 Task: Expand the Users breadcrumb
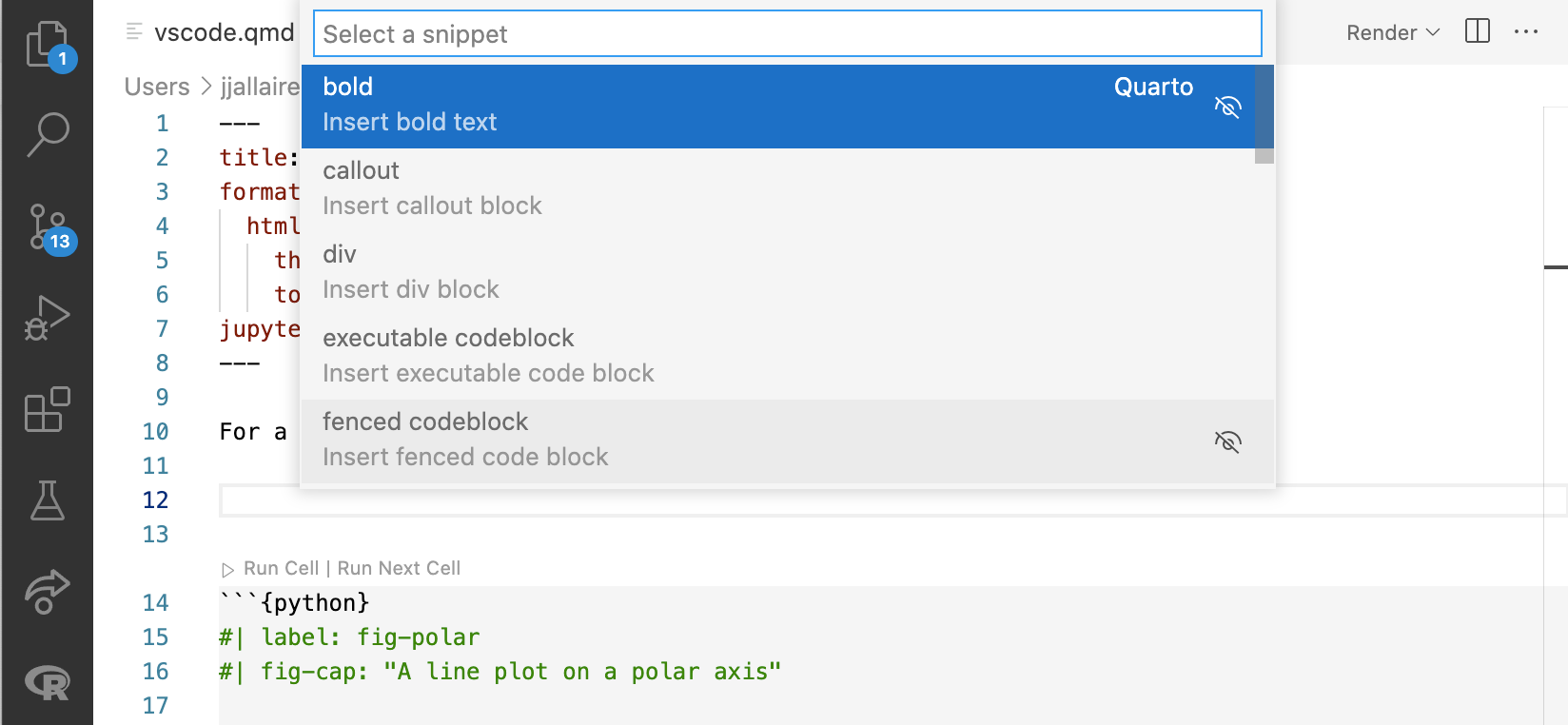(x=156, y=87)
